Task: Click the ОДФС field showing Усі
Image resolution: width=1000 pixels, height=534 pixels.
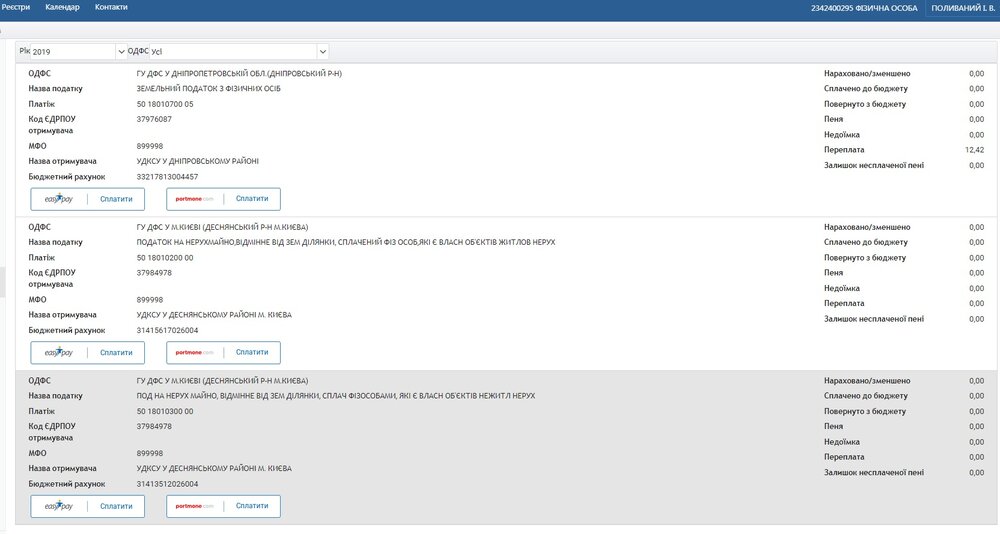Action: click(x=233, y=52)
